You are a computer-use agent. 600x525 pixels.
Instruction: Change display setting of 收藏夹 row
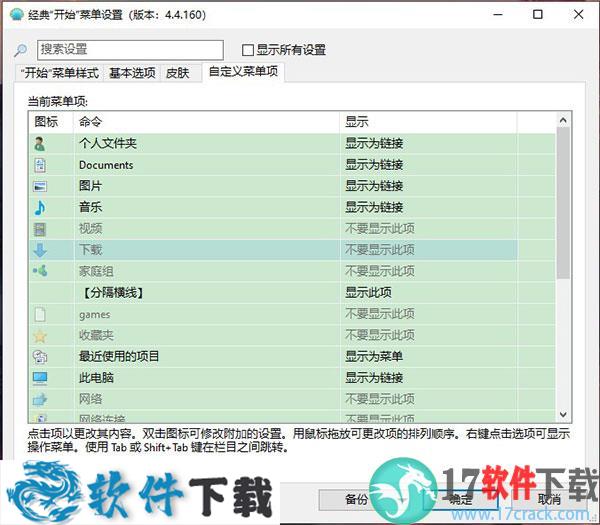(380, 335)
